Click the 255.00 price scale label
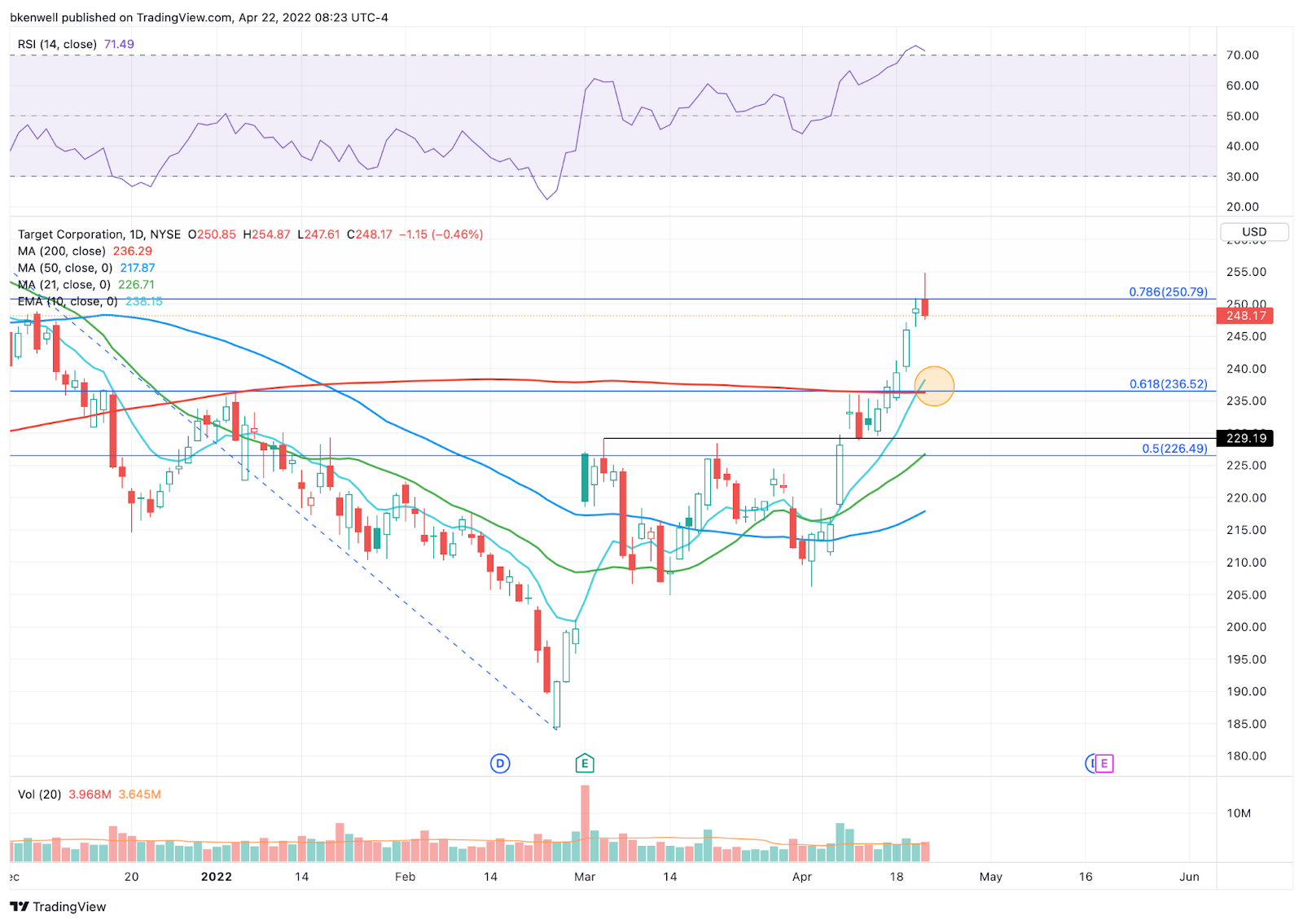The height and width of the screenshot is (924, 1303). click(1247, 272)
